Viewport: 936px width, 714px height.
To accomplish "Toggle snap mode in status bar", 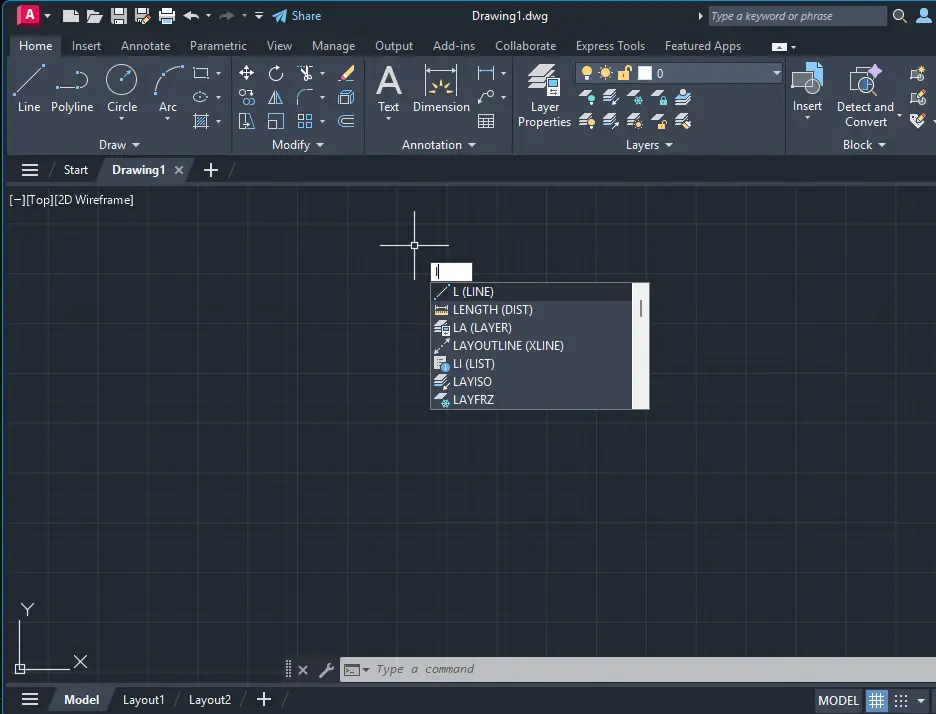I will tap(901, 700).
